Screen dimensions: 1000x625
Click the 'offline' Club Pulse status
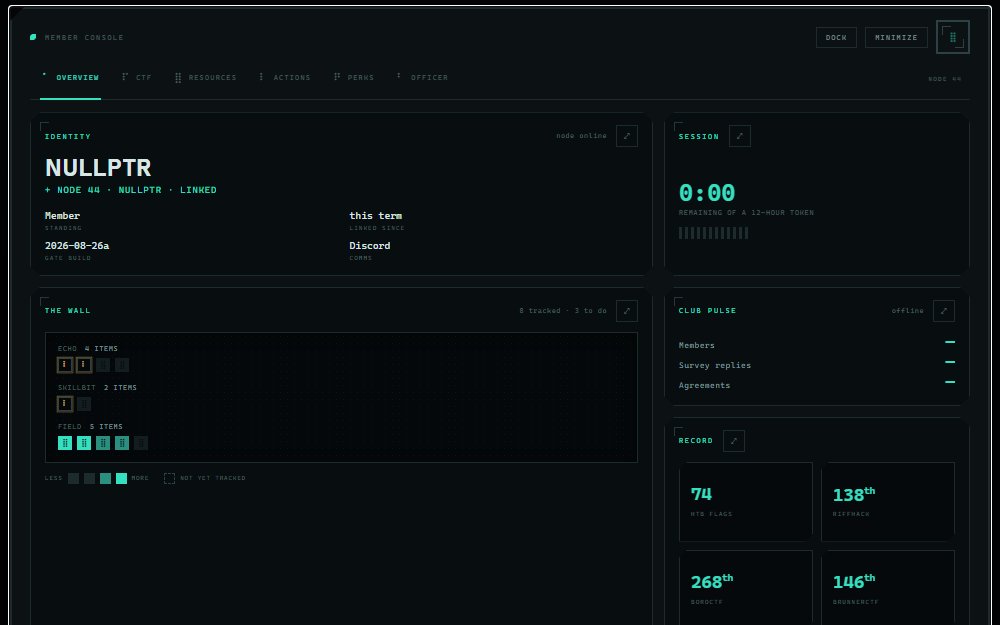click(x=908, y=311)
